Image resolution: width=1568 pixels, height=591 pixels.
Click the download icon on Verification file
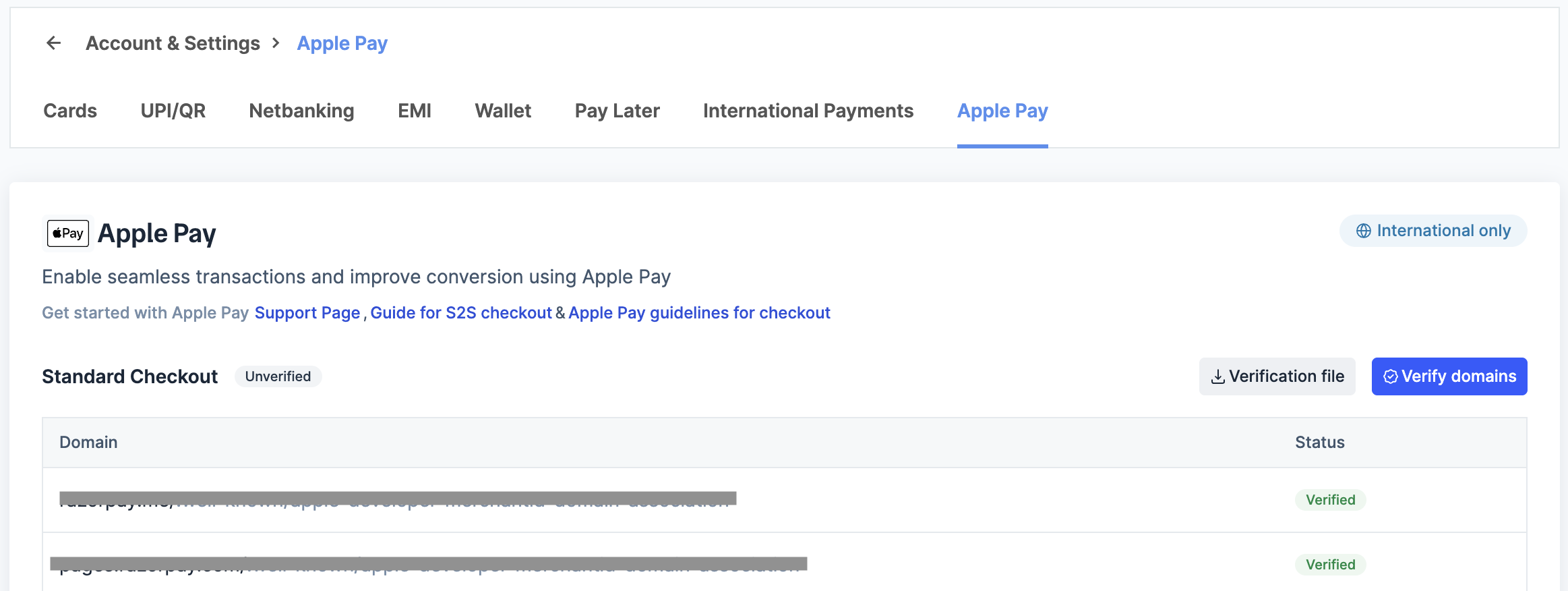click(x=1217, y=377)
